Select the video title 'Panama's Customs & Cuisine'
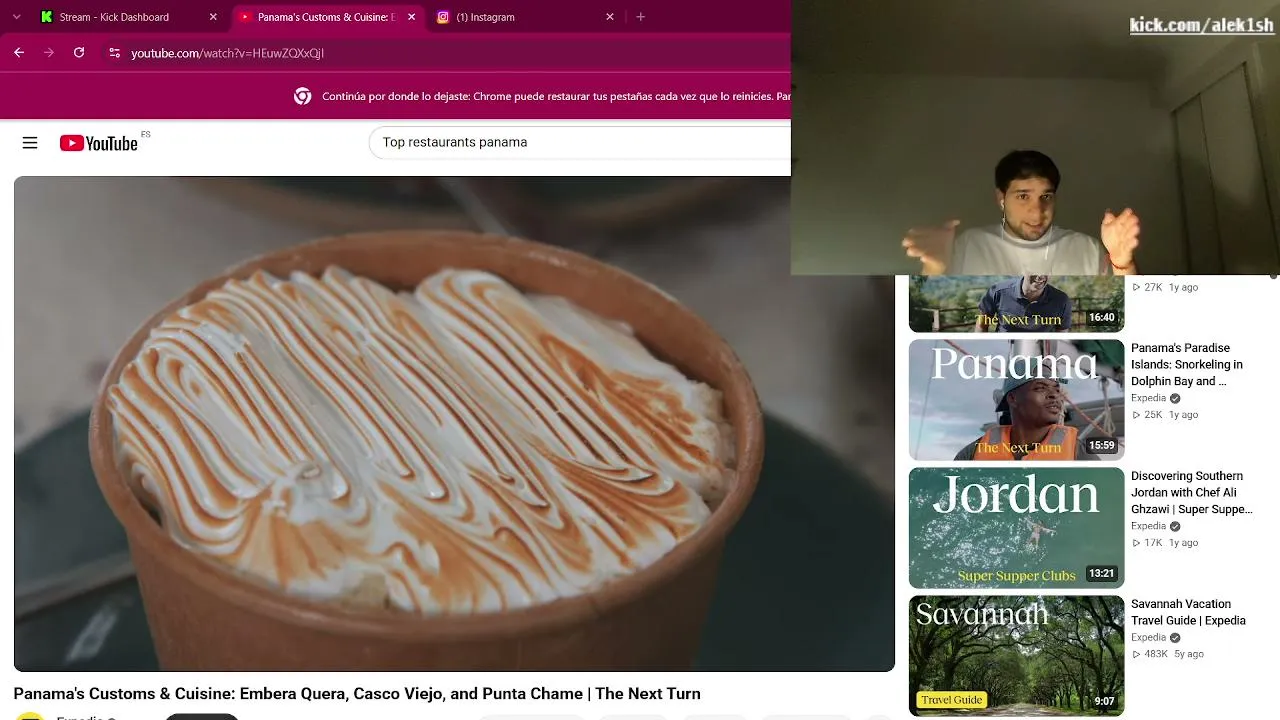Viewport: 1280px width, 720px height. point(357,694)
